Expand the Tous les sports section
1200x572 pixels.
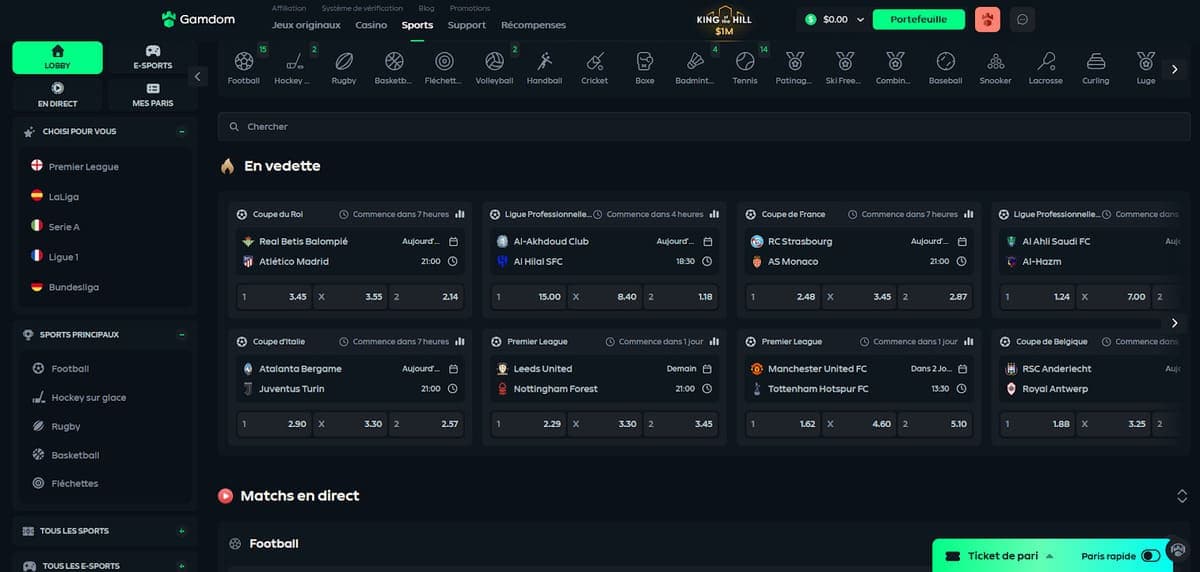[x=181, y=531]
